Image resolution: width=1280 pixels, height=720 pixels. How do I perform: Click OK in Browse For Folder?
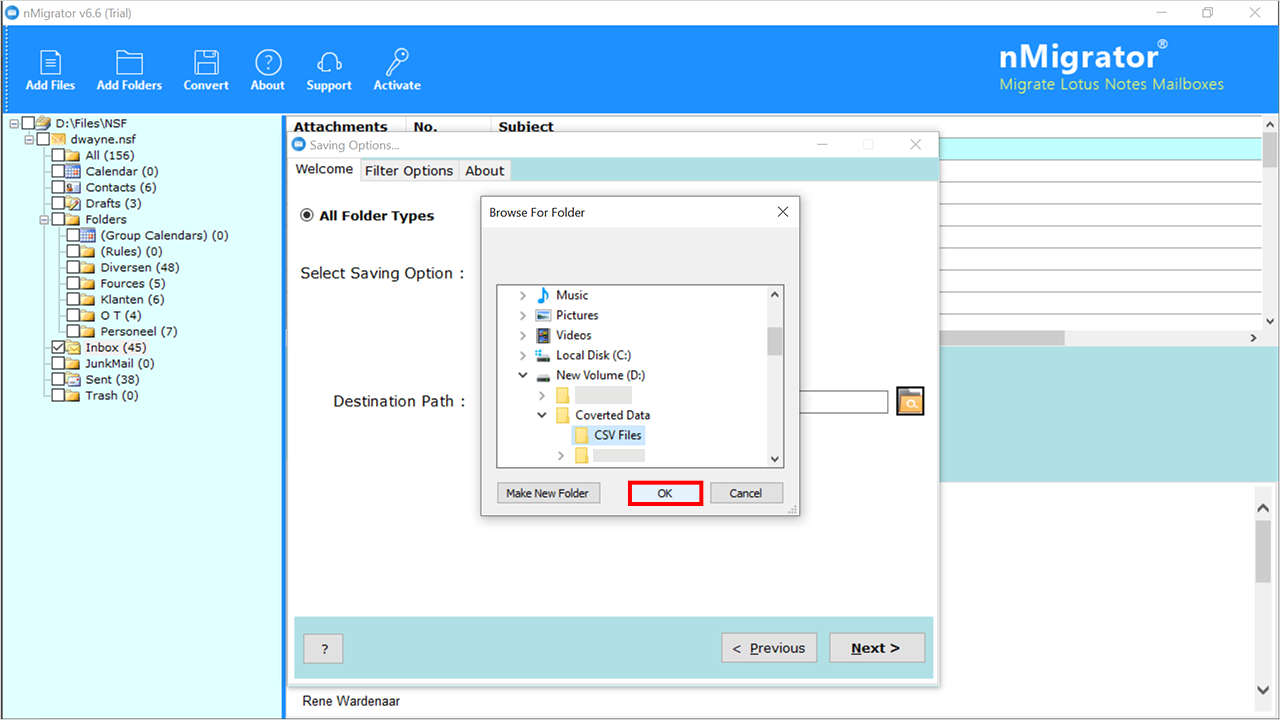(x=665, y=493)
